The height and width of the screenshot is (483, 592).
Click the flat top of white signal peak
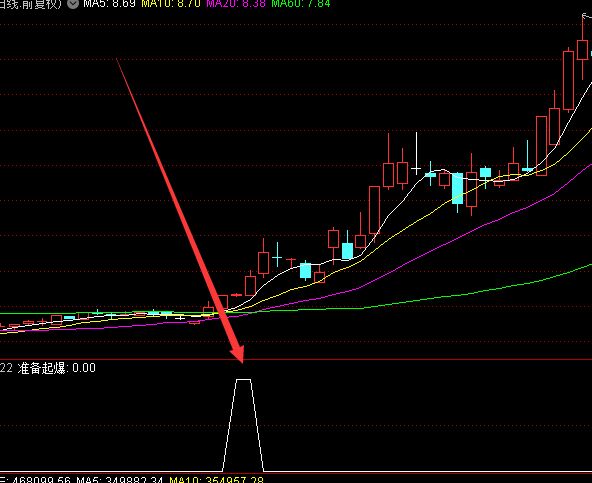point(243,380)
